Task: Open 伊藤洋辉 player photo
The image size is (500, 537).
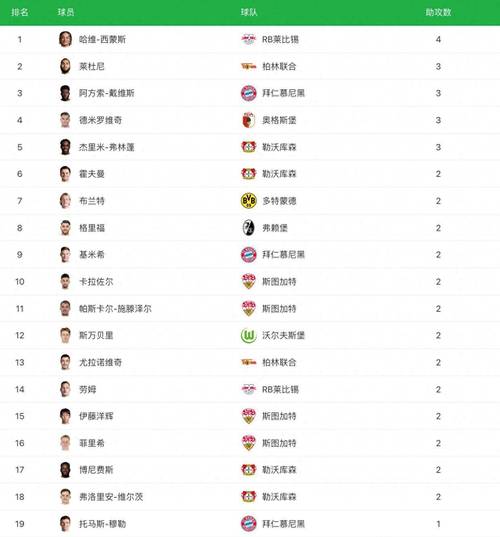Action: coord(65,416)
